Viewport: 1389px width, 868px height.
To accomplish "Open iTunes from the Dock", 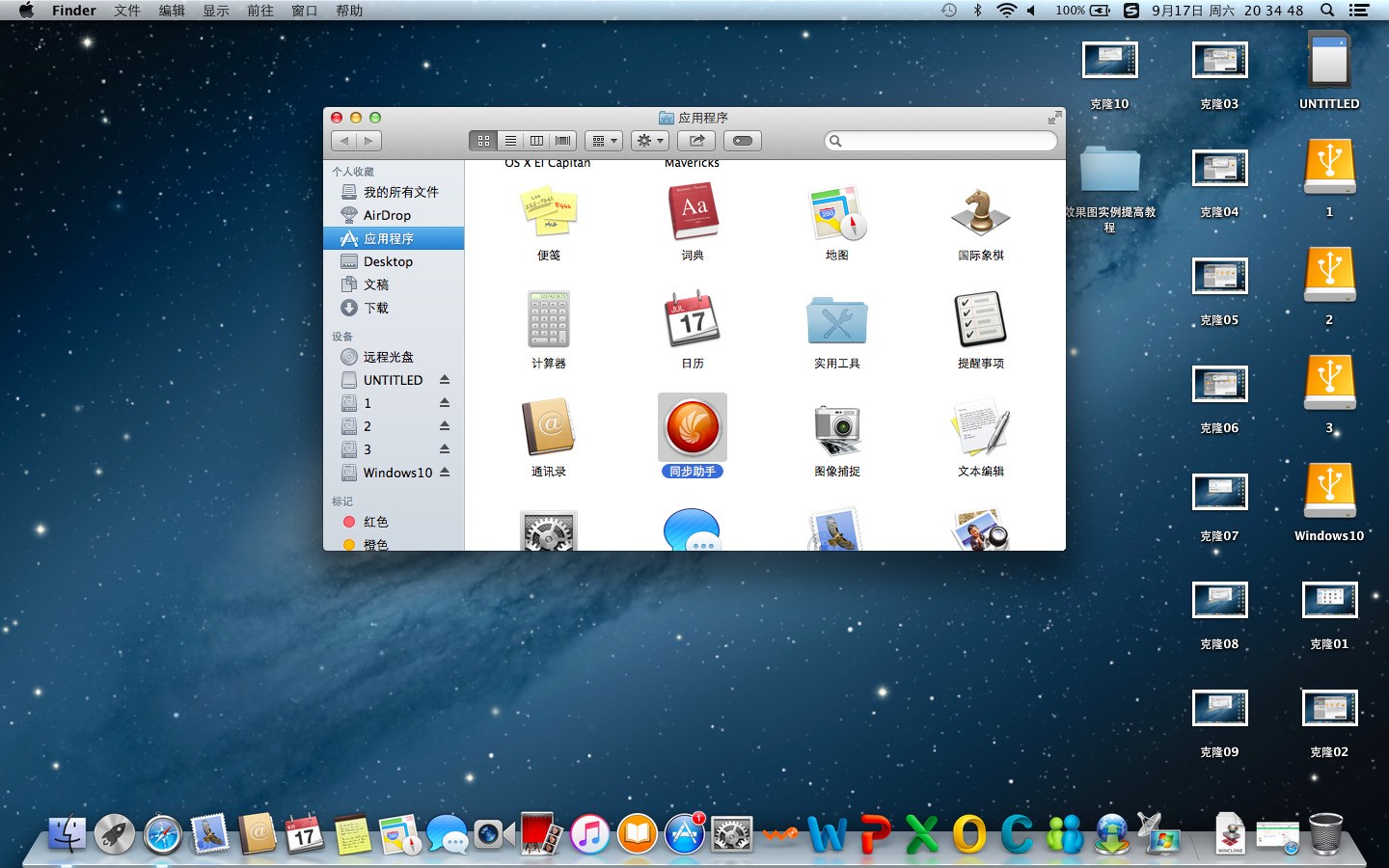I will click(x=589, y=833).
